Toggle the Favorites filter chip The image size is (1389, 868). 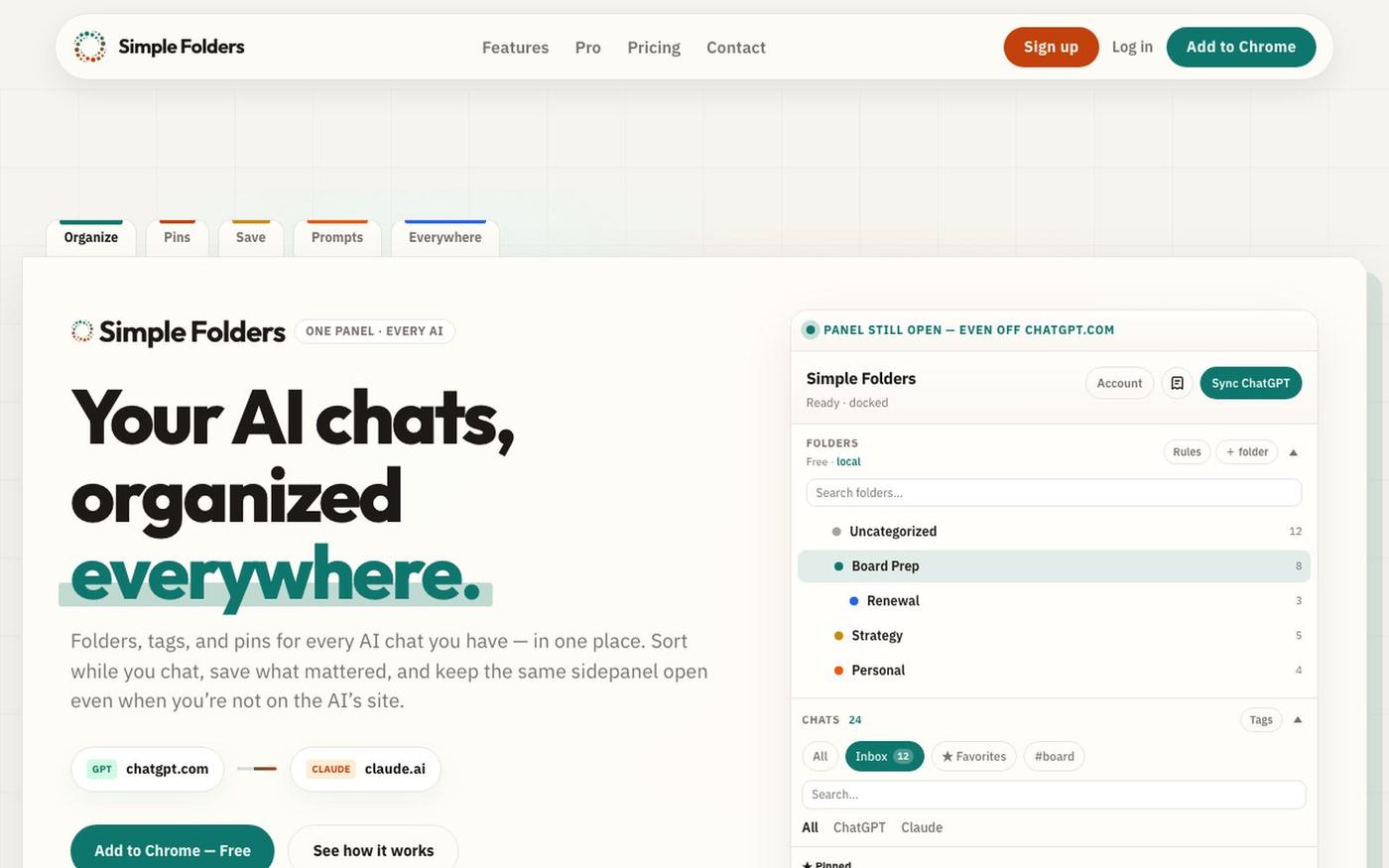coord(974,757)
